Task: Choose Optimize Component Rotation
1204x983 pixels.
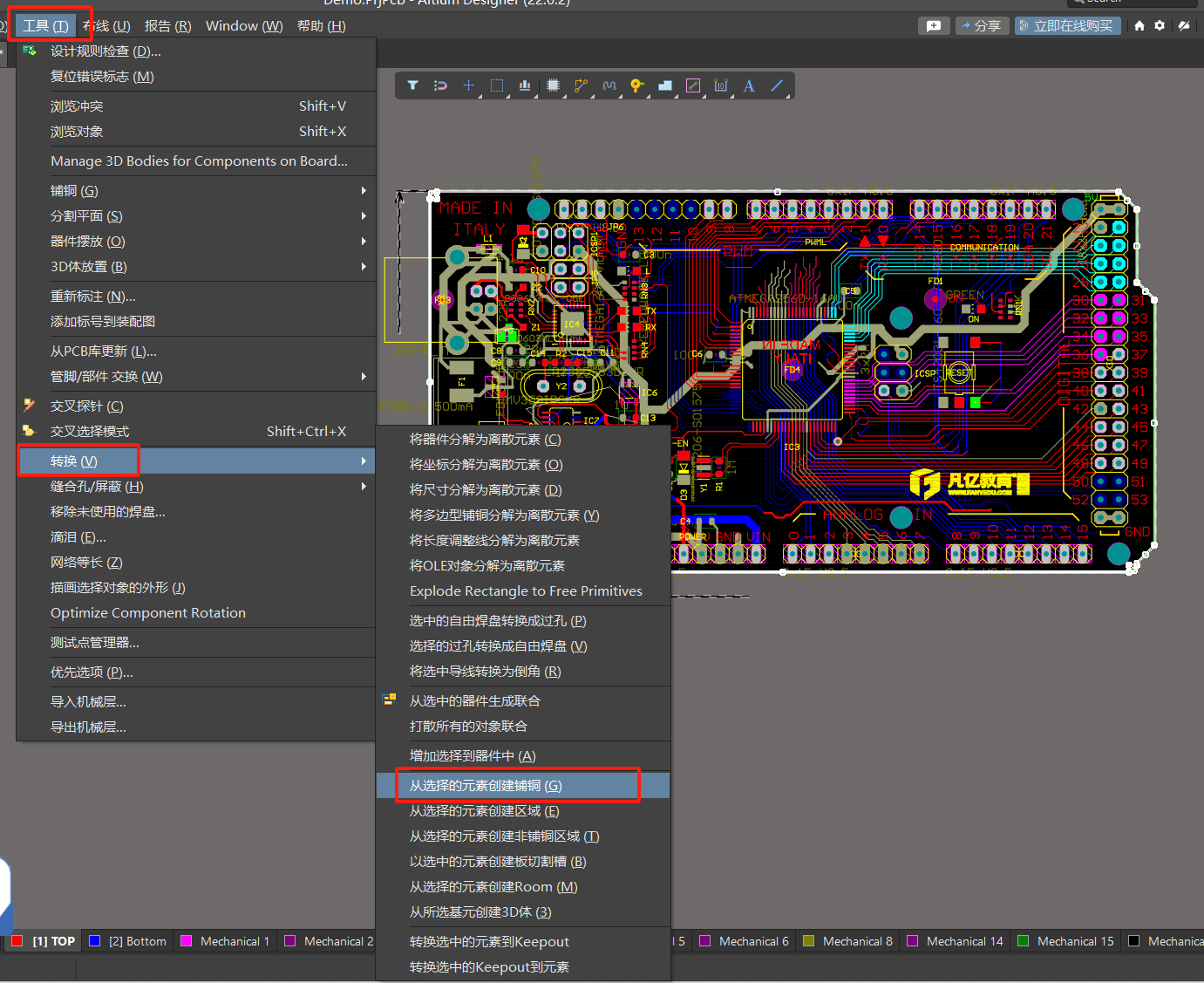Action: click(x=196, y=613)
